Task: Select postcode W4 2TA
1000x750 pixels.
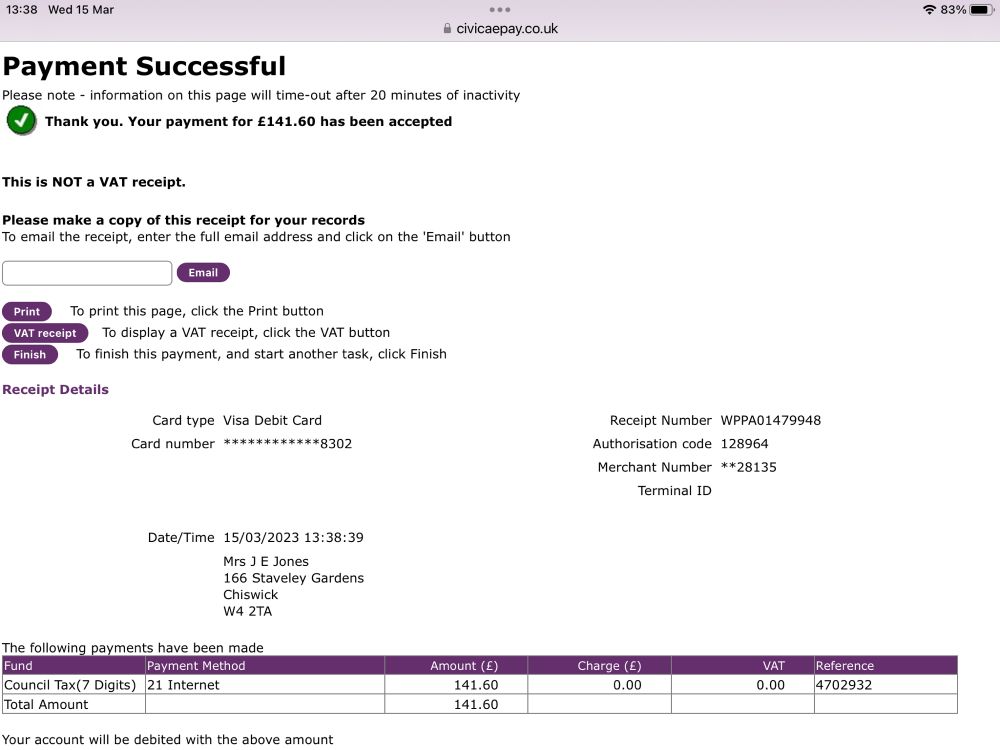Action: click(x=247, y=611)
